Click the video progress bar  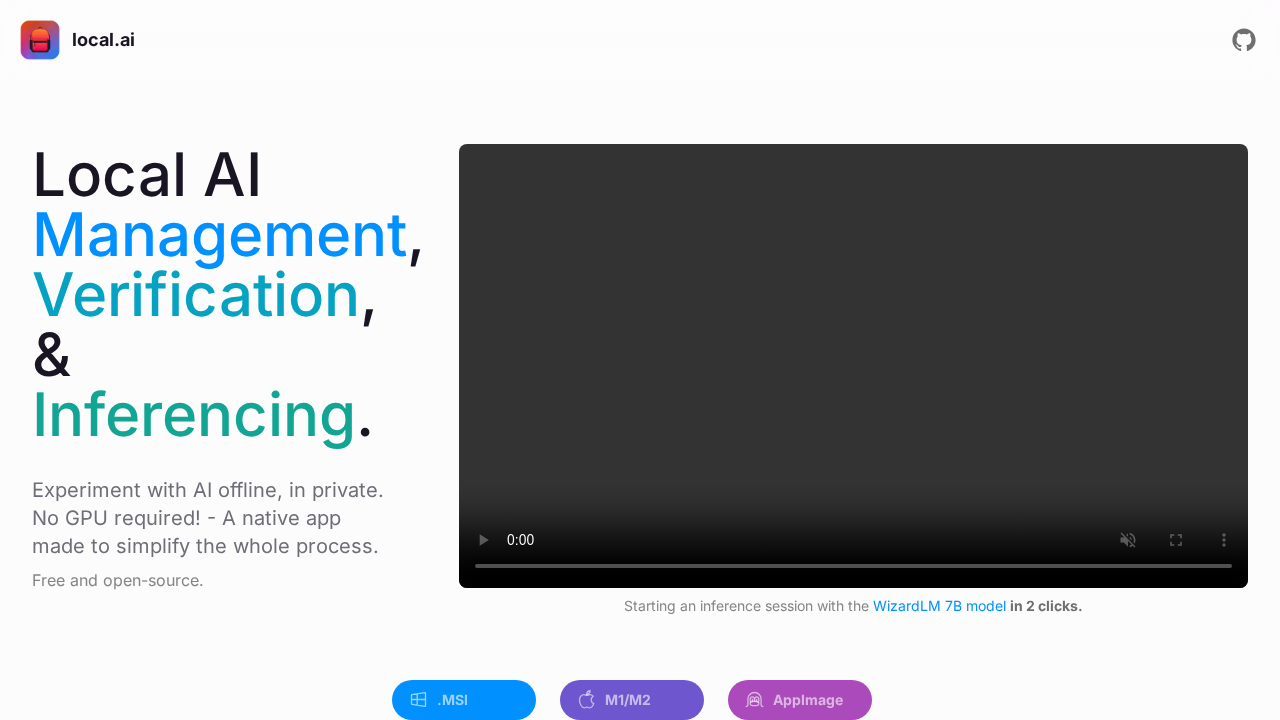(852, 566)
